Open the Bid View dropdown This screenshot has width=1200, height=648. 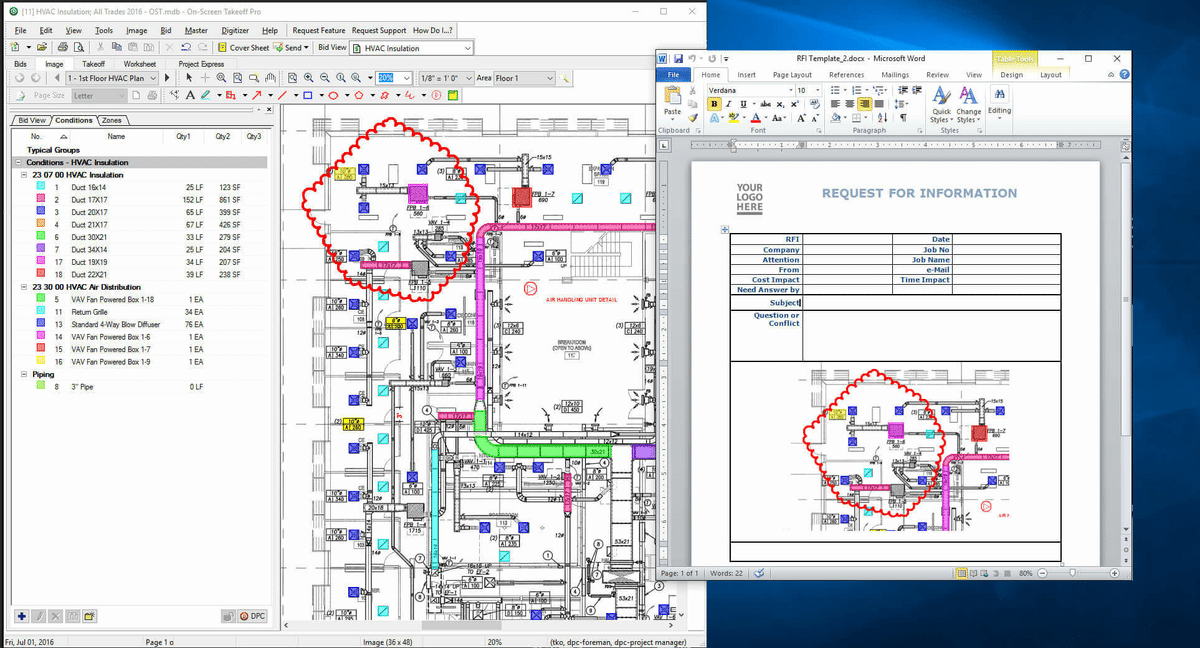click(467, 47)
